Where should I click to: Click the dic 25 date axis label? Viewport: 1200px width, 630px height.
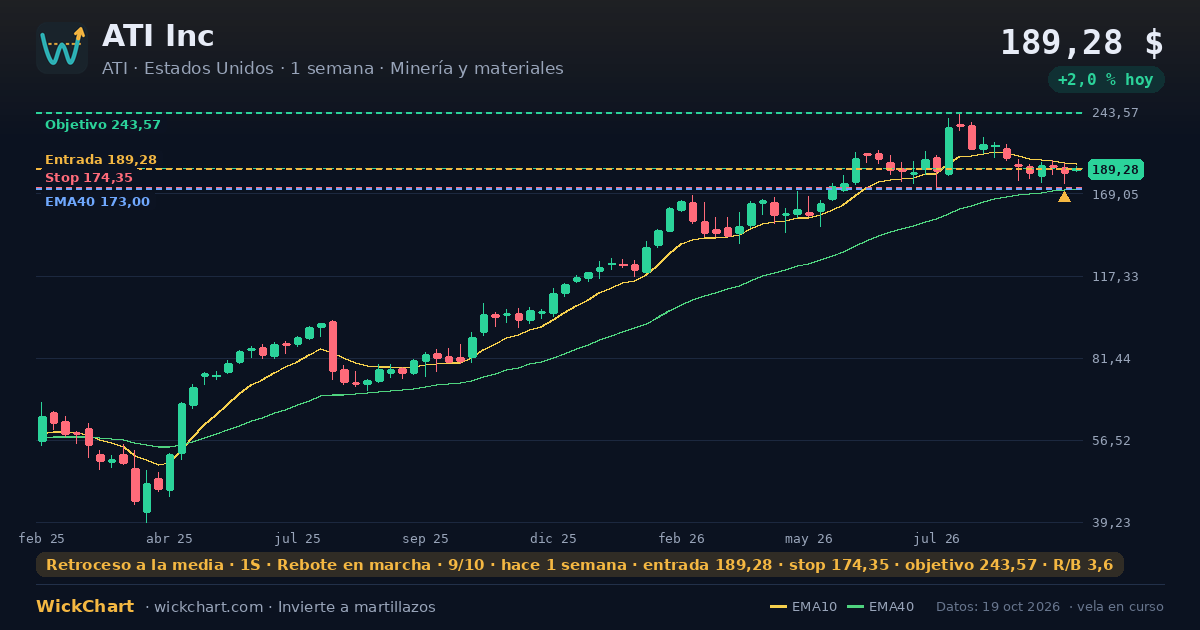pos(554,538)
